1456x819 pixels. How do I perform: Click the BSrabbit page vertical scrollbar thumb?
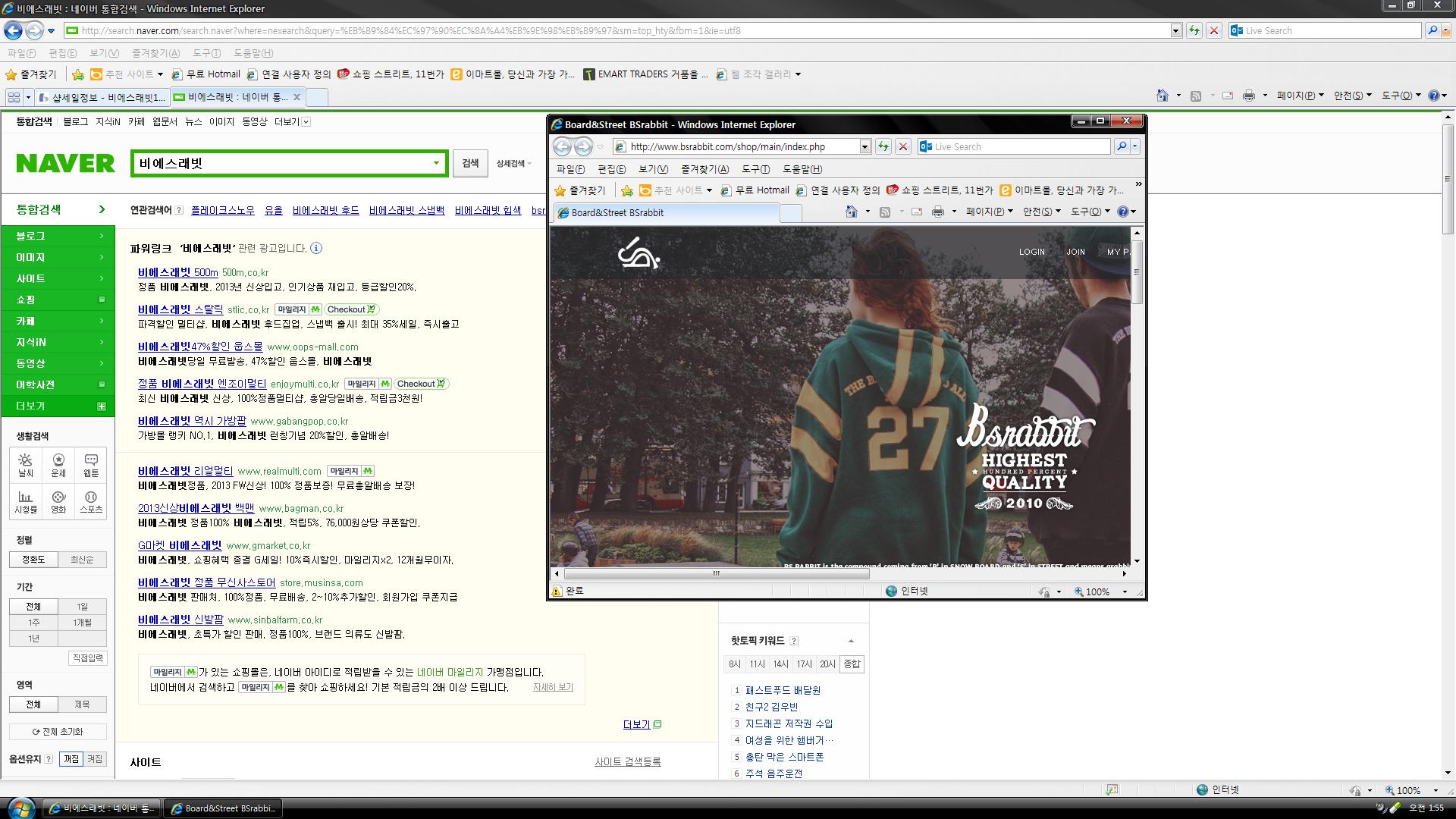coord(1136,271)
